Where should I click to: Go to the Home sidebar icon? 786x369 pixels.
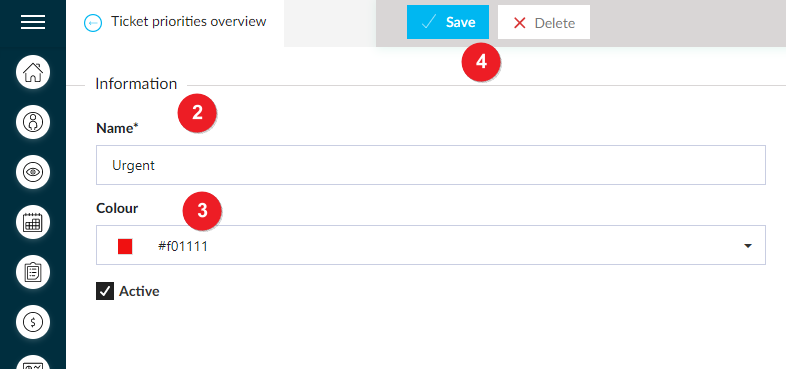(x=33, y=72)
